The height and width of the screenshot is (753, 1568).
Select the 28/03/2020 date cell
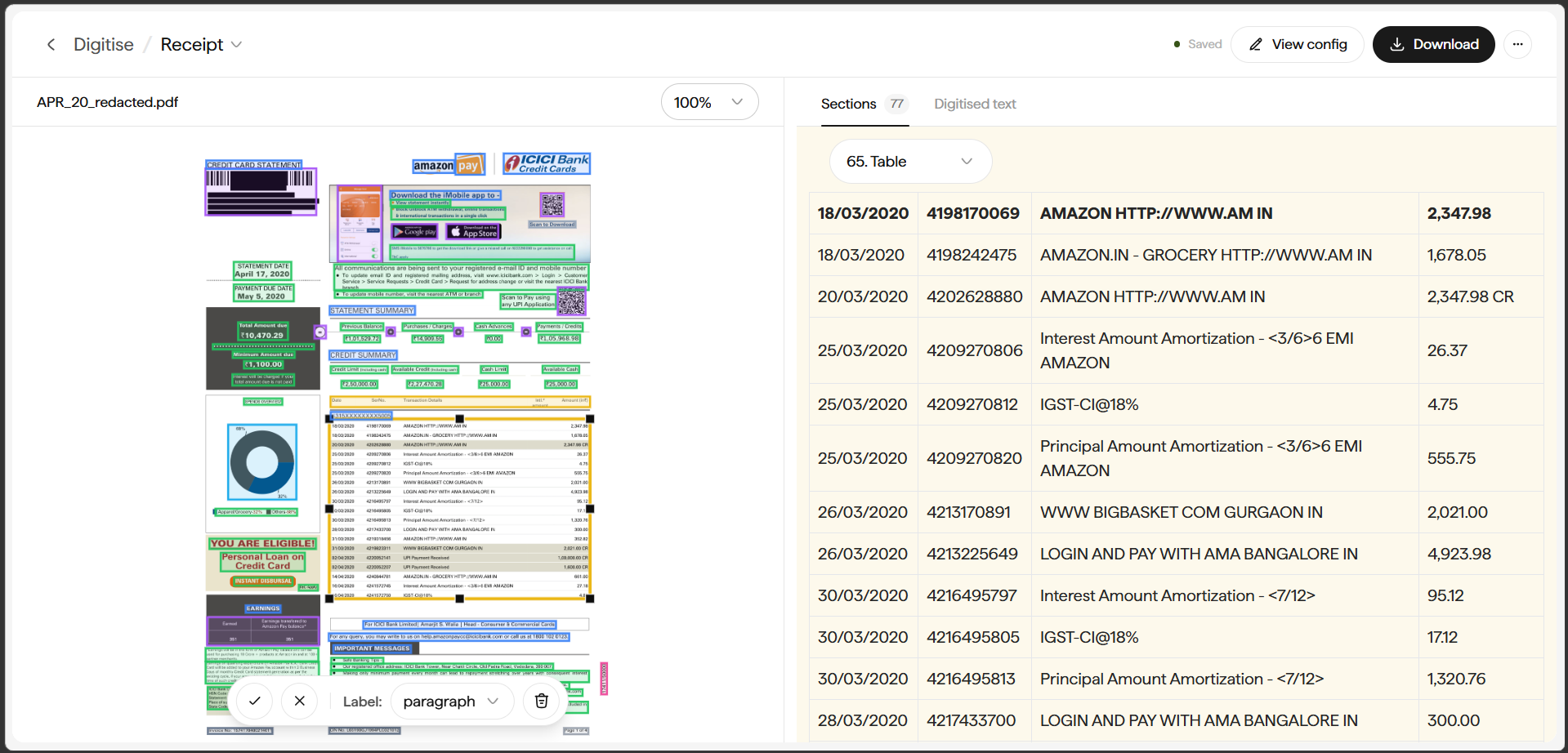click(863, 720)
